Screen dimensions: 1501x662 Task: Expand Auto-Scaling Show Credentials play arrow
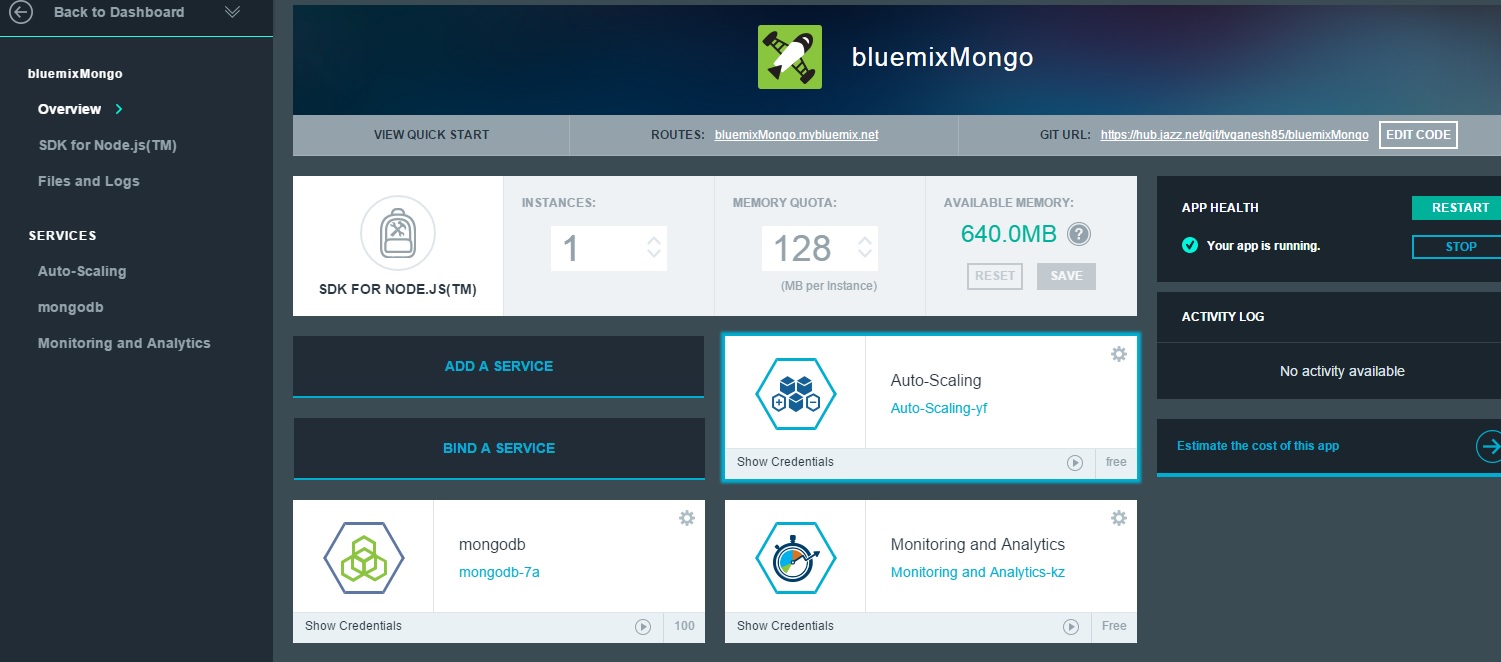(1074, 463)
